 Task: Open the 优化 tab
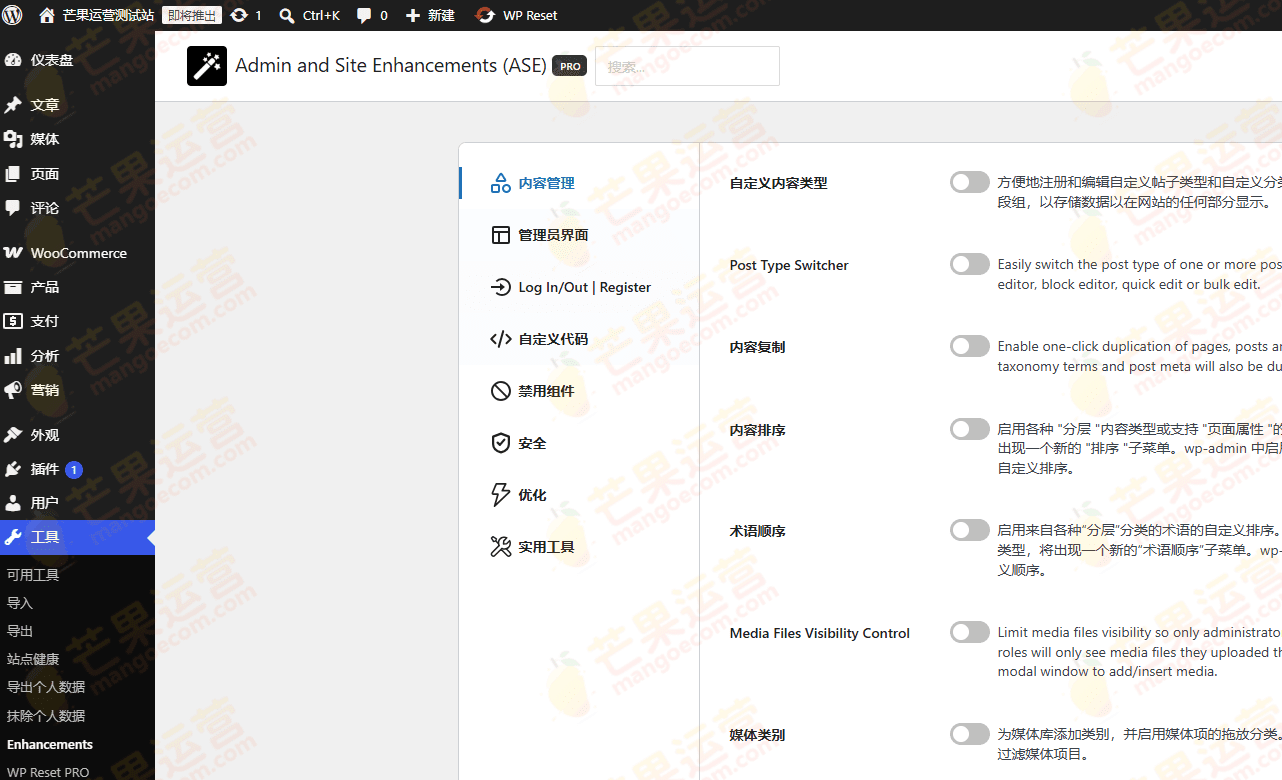pos(580,495)
